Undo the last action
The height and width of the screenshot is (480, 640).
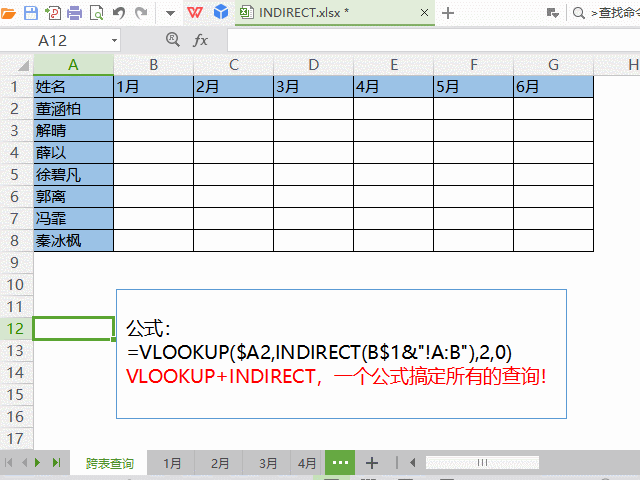[x=119, y=13]
